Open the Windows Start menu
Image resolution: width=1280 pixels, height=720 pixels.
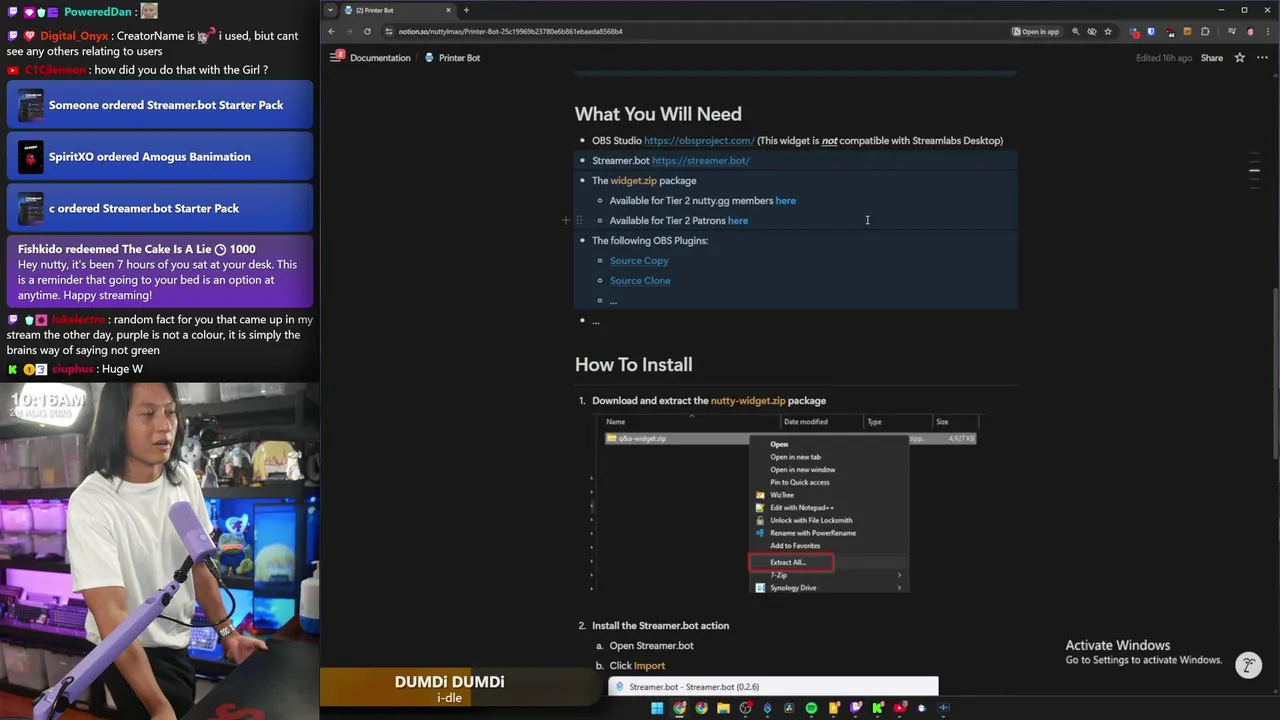pyautogui.click(x=657, y=708)
